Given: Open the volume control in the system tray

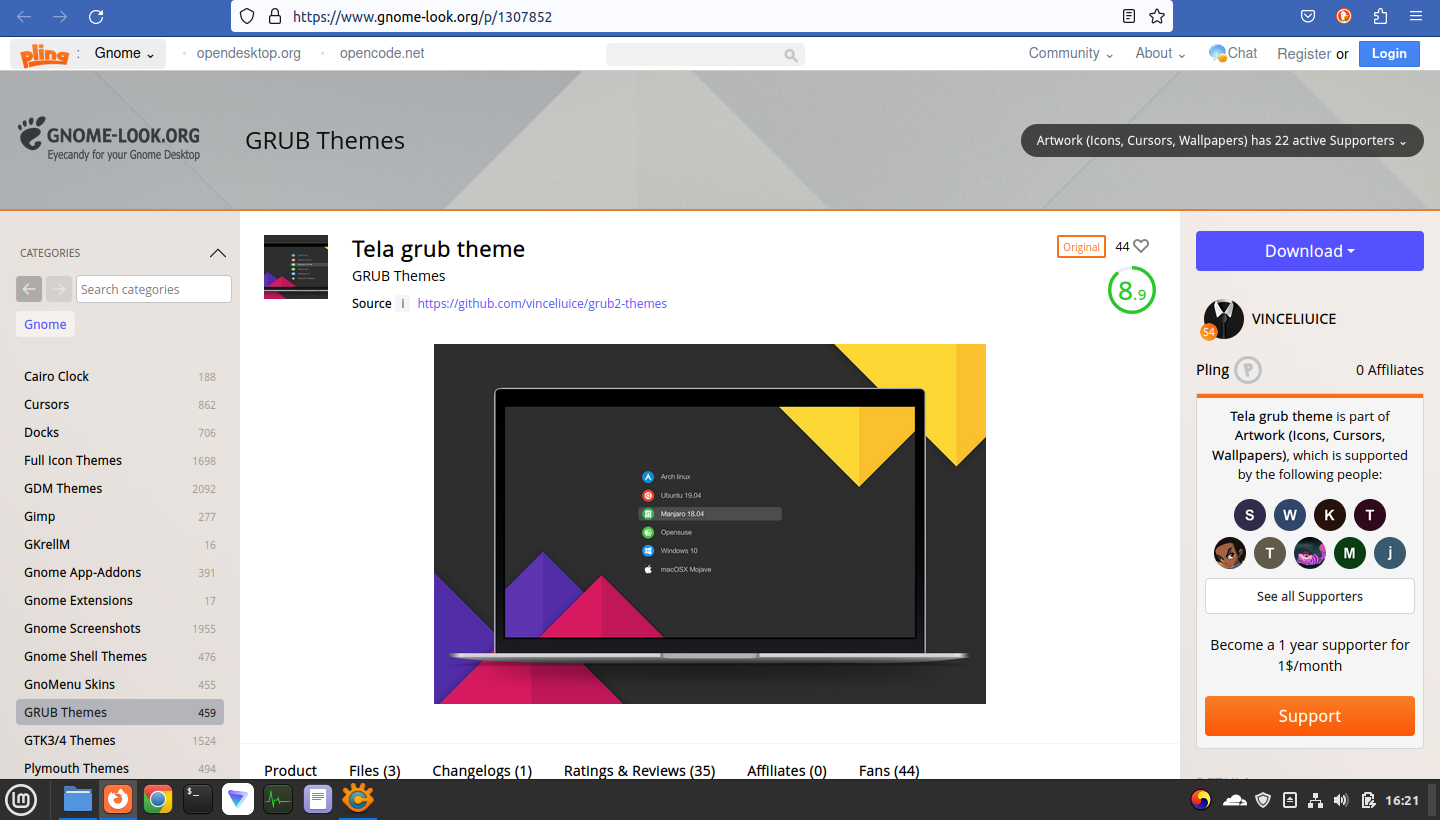Looking at the screenshot, I should click(x=1341, y=800).
